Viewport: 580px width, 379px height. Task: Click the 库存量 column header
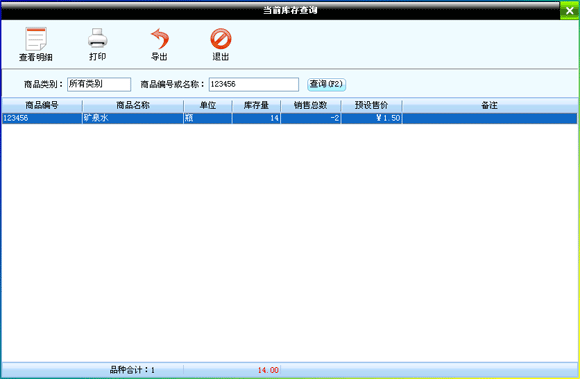[x=256, y=105]
